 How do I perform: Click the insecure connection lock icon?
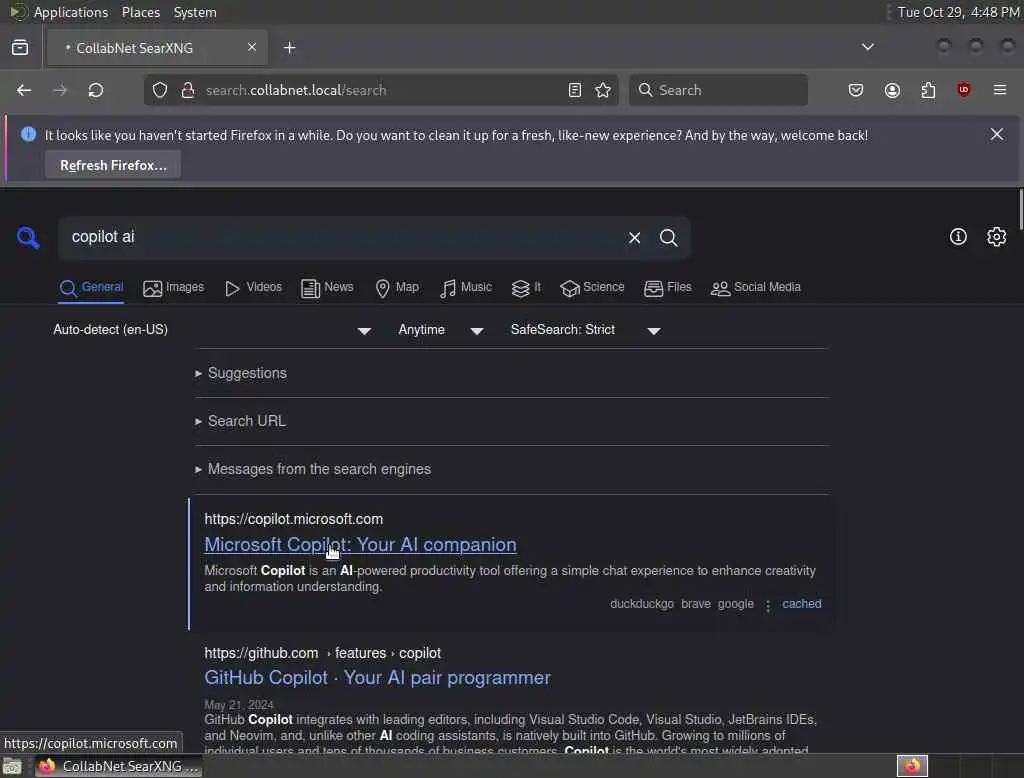pyautogui.click(x=188, y=90)
